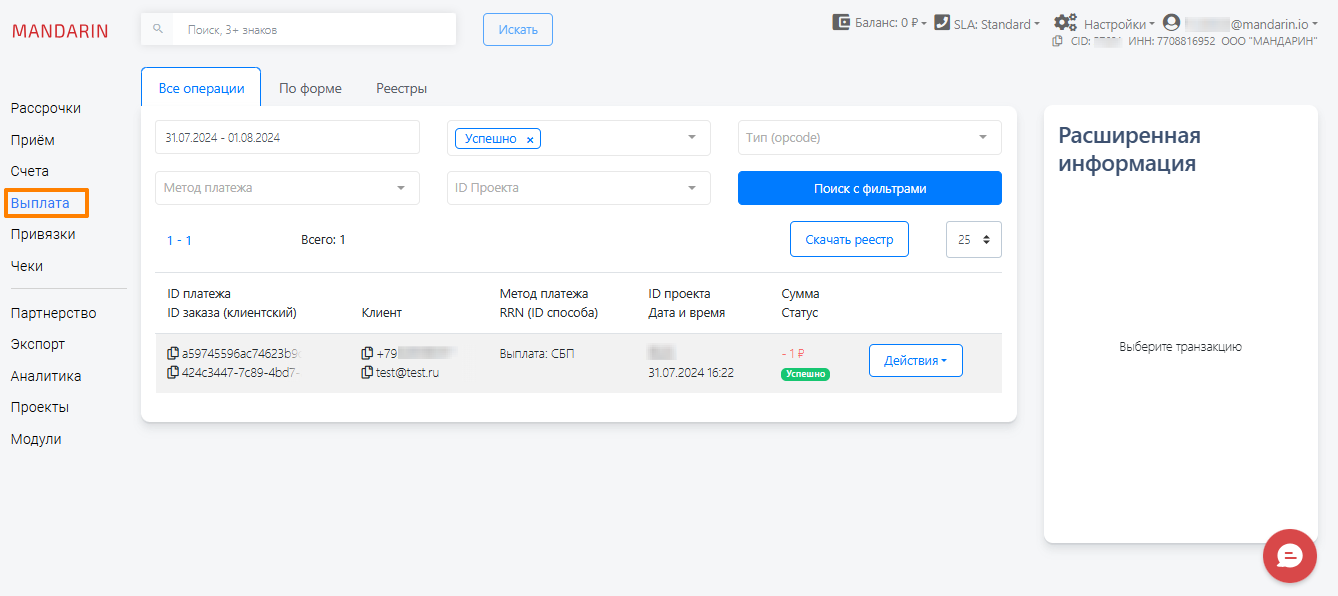Screen dimensions: 1338x596
Task: Click the date range input field
Action: (x=287, y=138)
